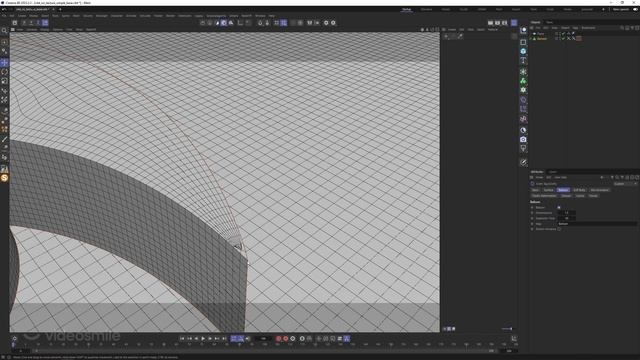Toggle the Autokeying button beside record
The image size is (640, 360).
pos(286,338)
